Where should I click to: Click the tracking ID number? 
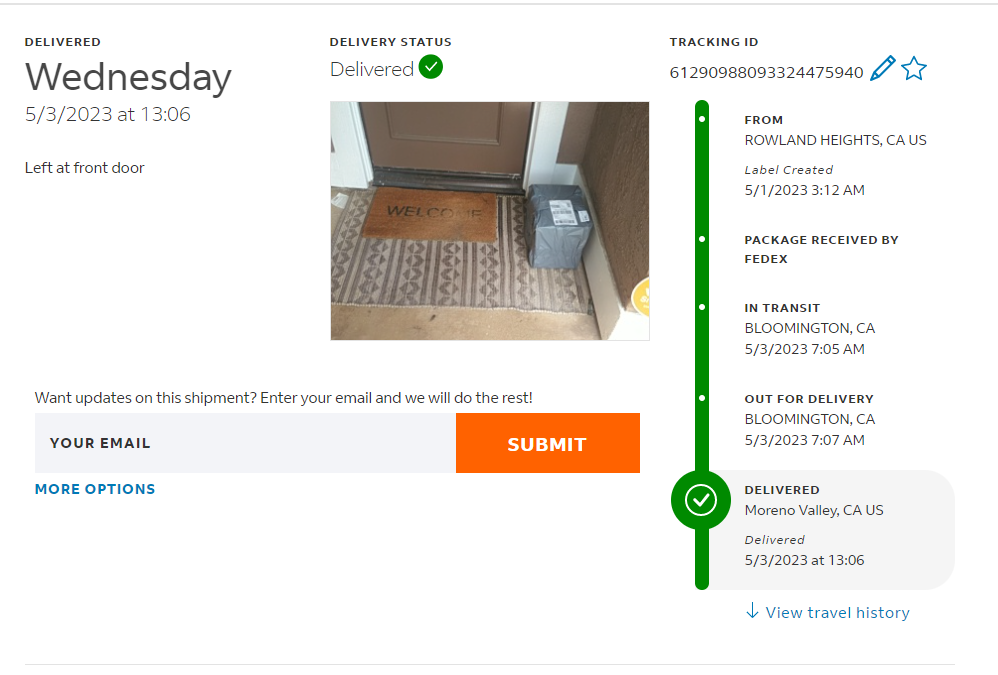[x=766, y=72]
